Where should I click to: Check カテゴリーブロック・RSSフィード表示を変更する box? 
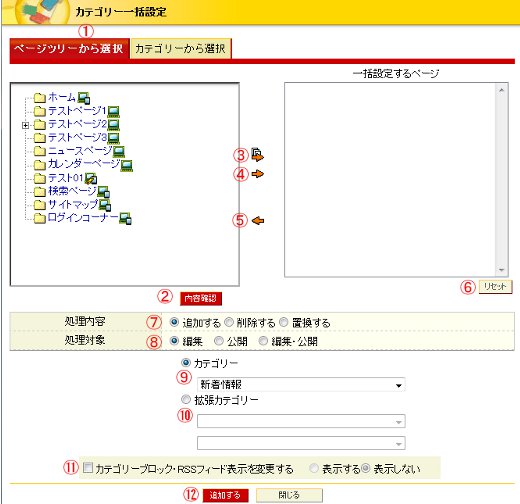point(88,467)
